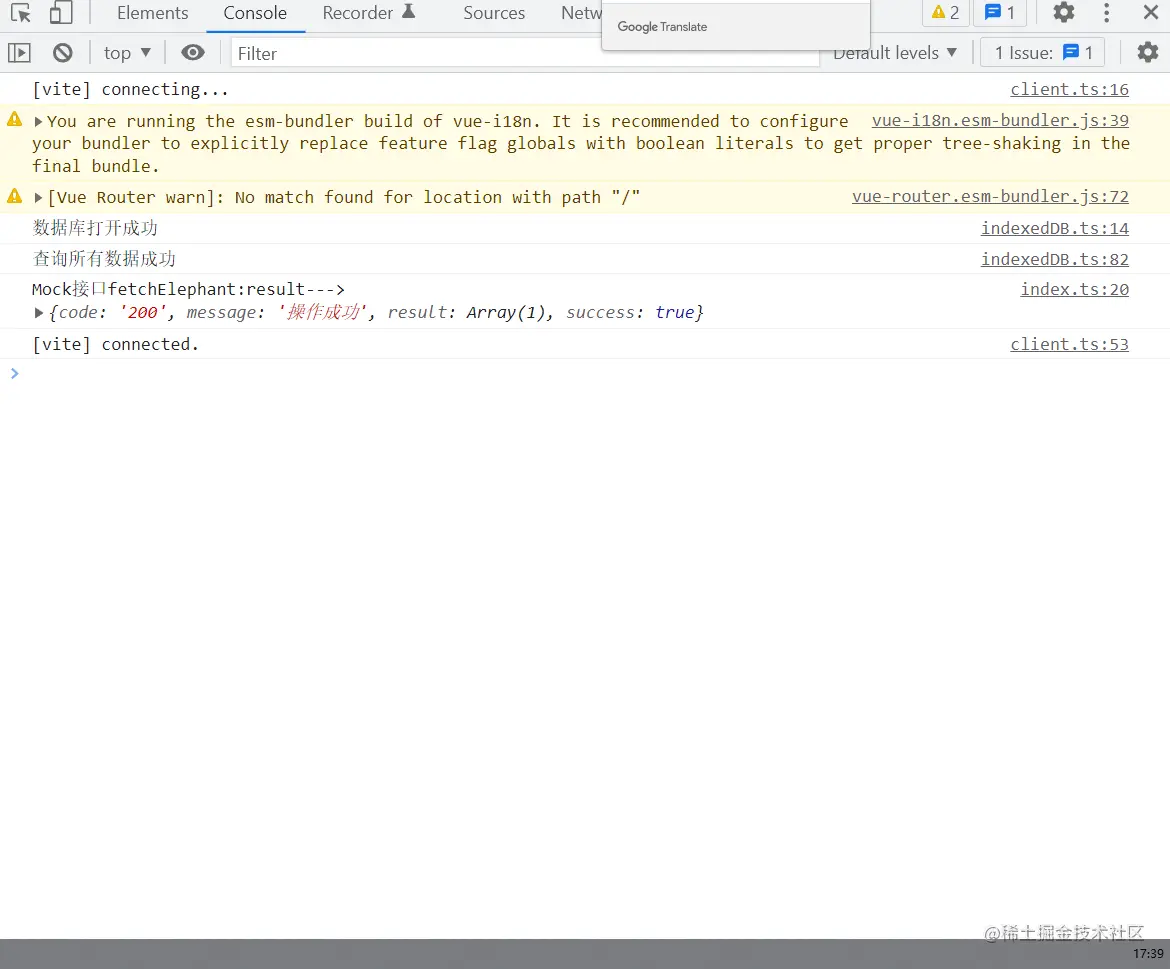Open source link client.ts:53
Screen dimensions: 1170x969
(1069, 345)
